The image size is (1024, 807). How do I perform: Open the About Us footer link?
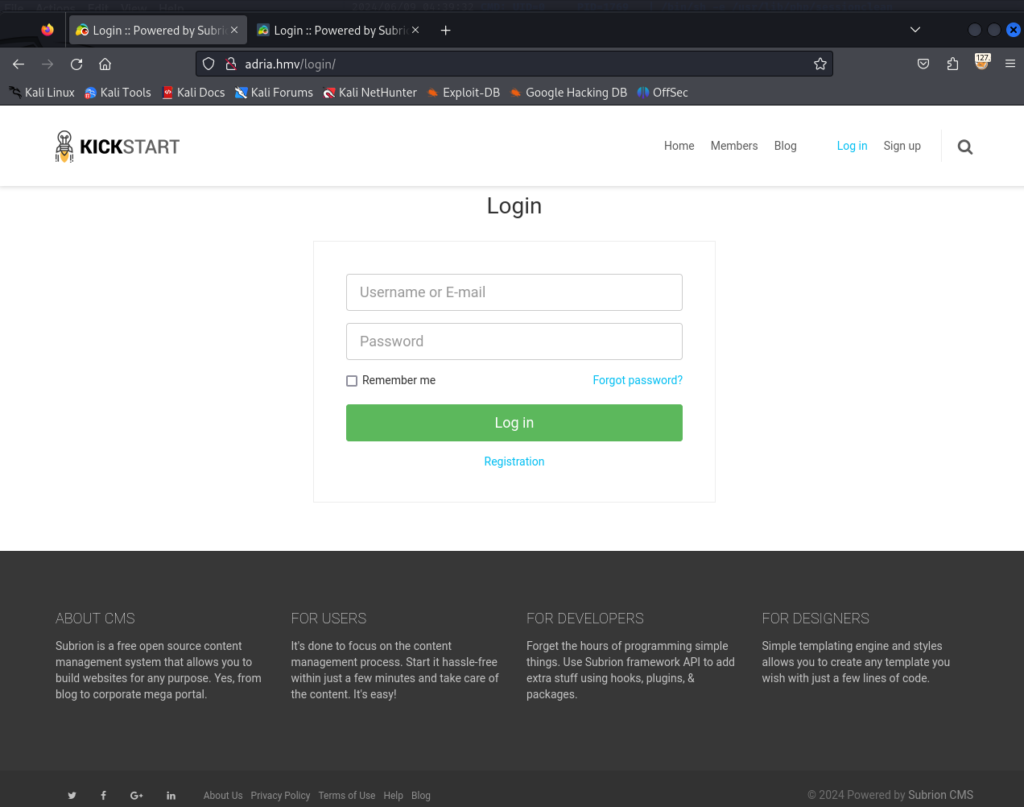click(x=223, y=795)
